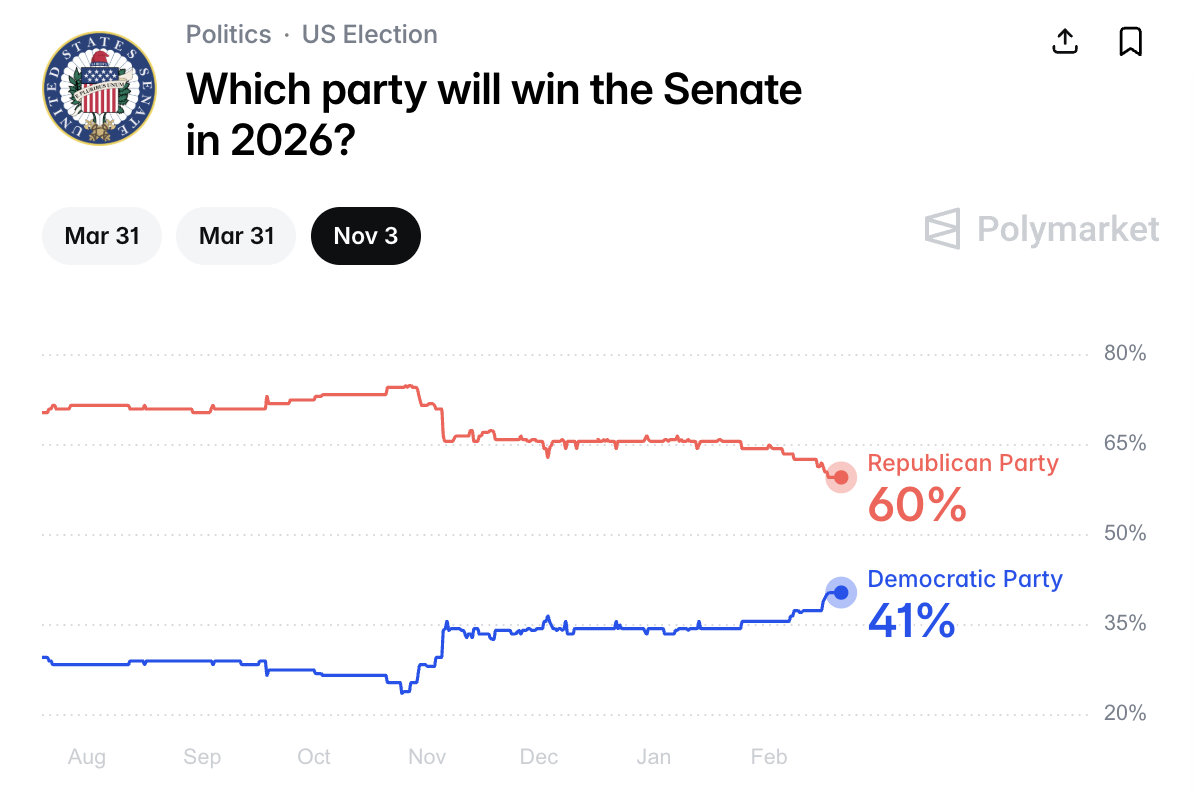This screenshot has width=1194, height=792.
Task: Click the Nov month label on the time axis
Action: [427, 757]
